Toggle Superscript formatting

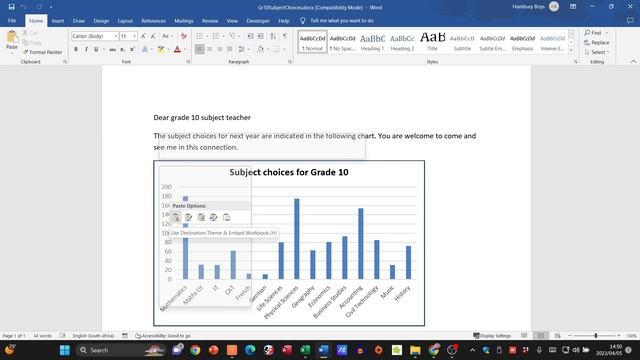[132, 49]
